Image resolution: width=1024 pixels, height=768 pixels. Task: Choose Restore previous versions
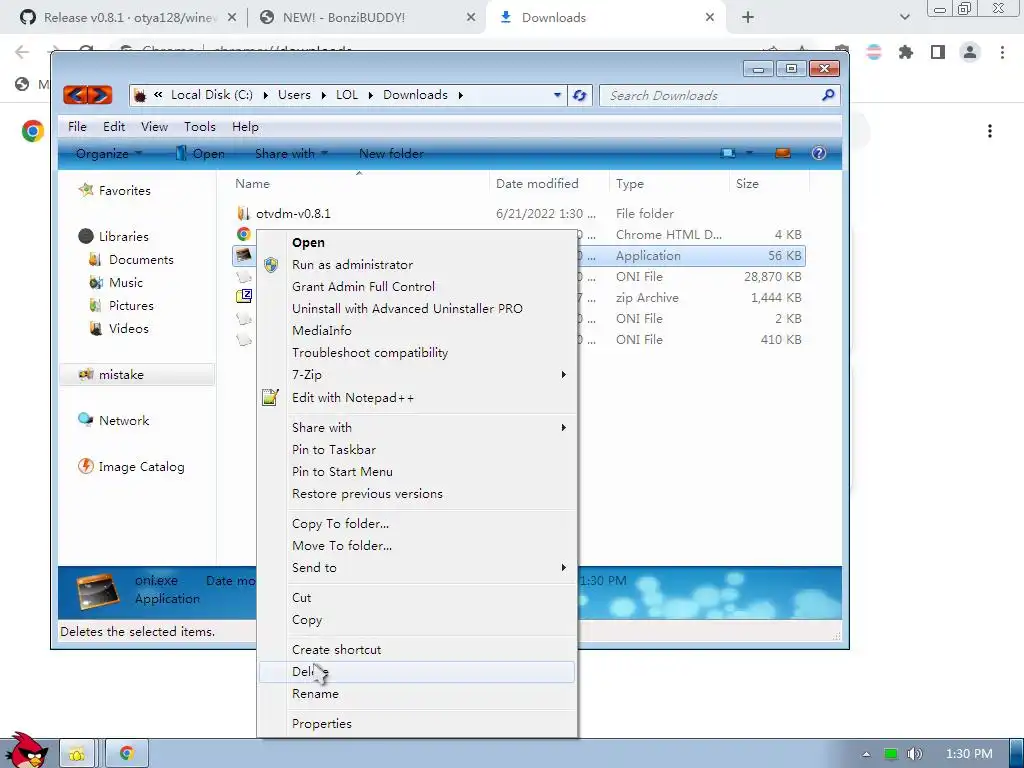click(417, 494)
